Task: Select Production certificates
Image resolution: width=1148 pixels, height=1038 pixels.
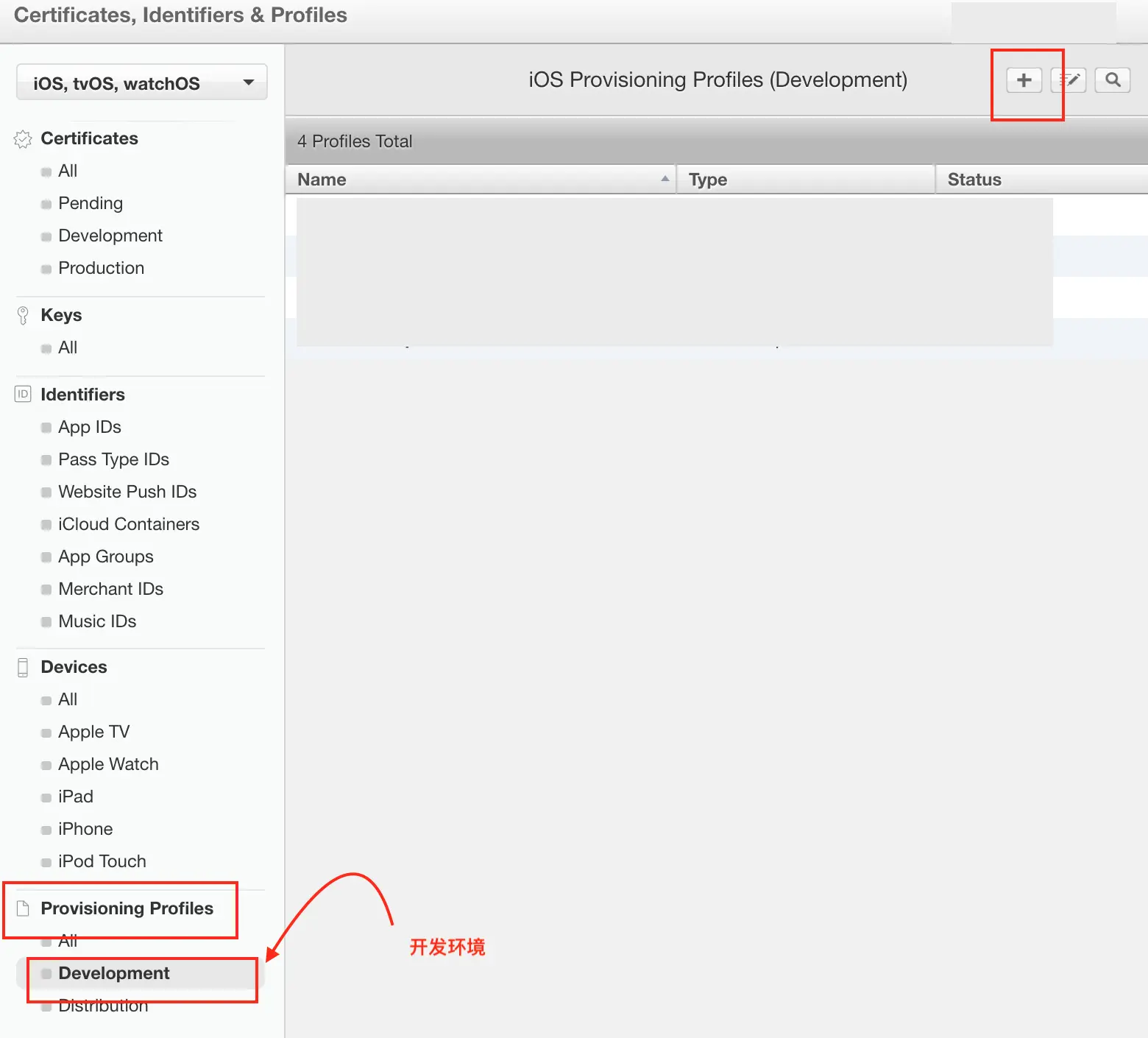Action: click(102, 268)
